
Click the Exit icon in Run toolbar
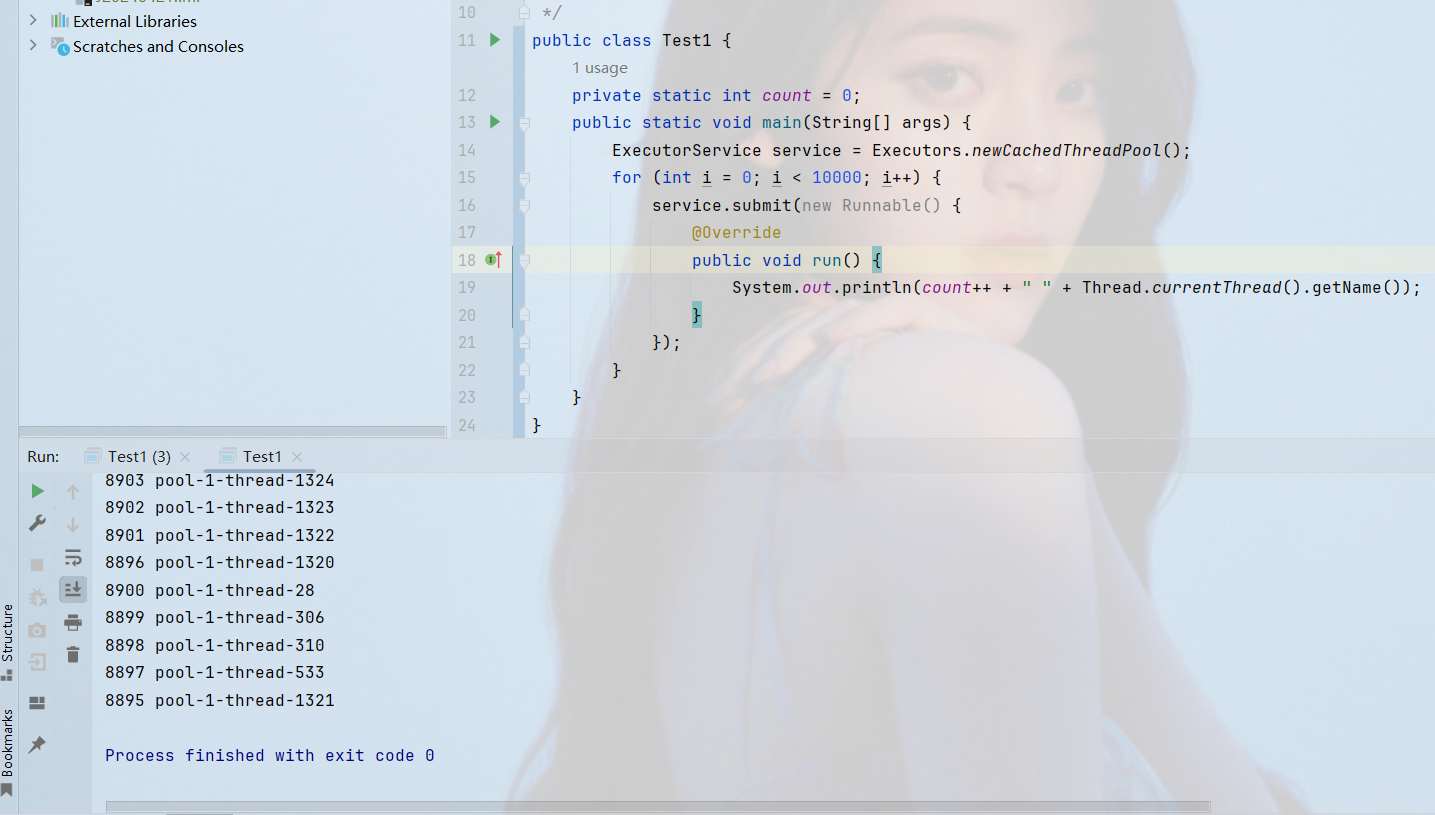pos(37,662)
